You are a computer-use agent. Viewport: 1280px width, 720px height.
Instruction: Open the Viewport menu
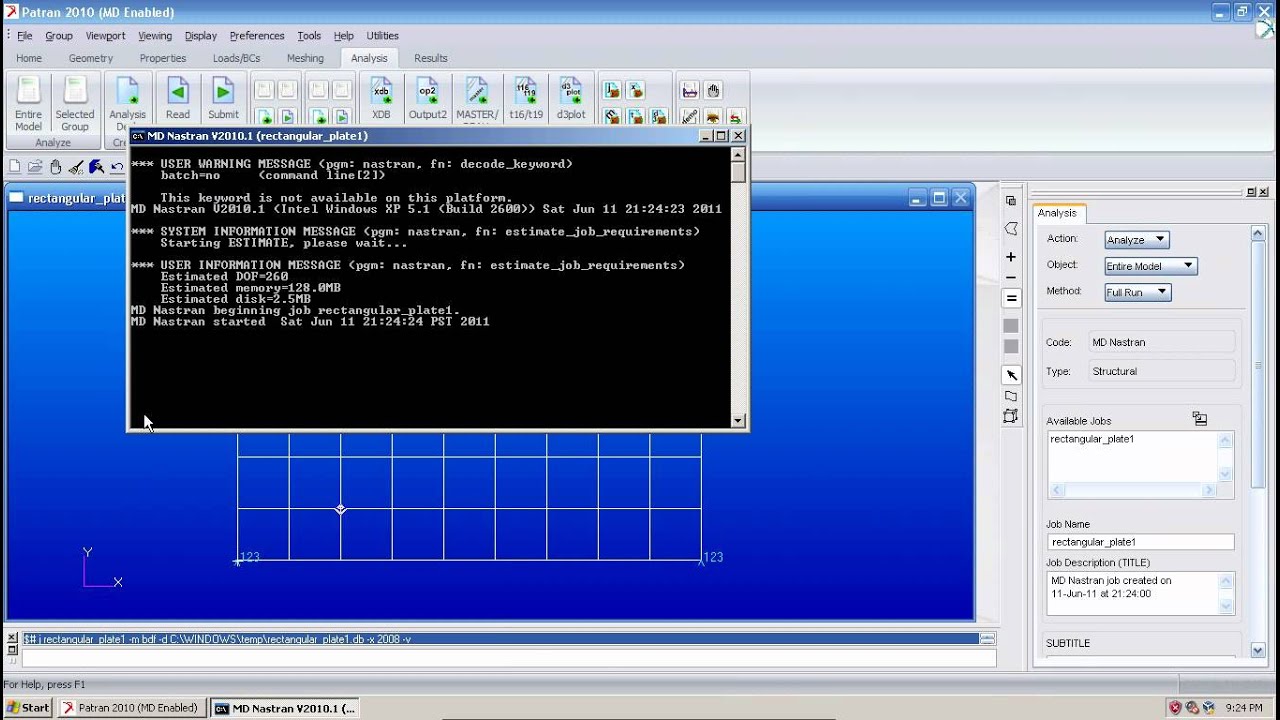(105, 36)
